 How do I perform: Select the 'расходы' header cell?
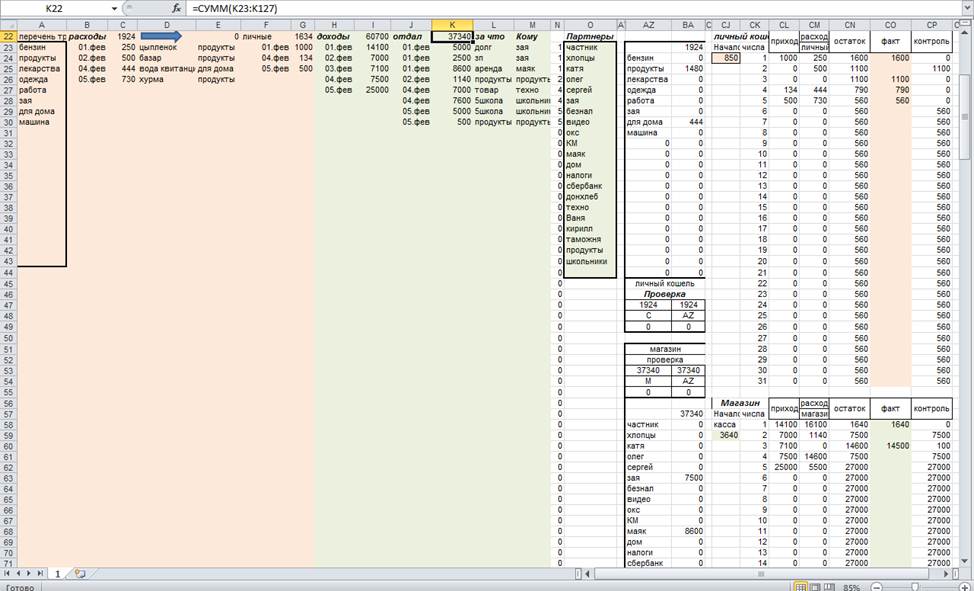[x=87, y=37]
